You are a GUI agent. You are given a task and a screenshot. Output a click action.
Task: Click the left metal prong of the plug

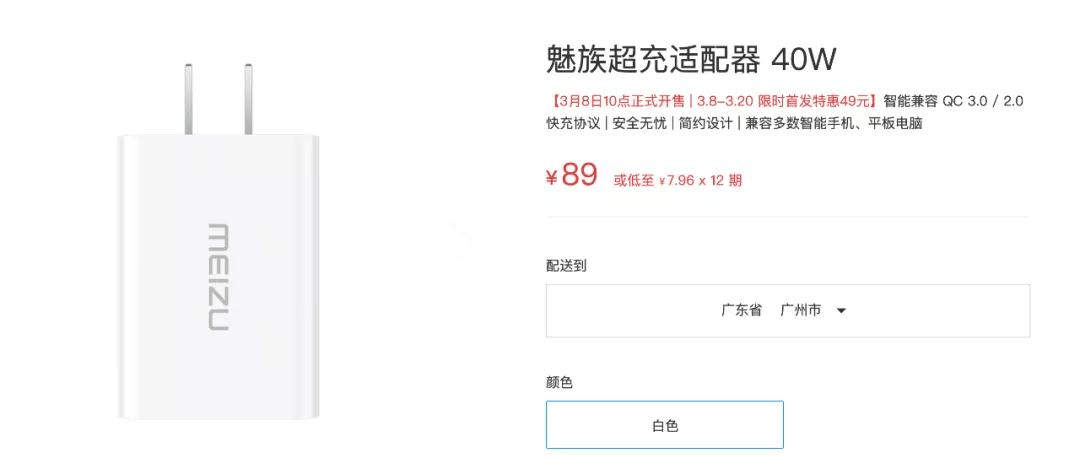coord(188,100)
